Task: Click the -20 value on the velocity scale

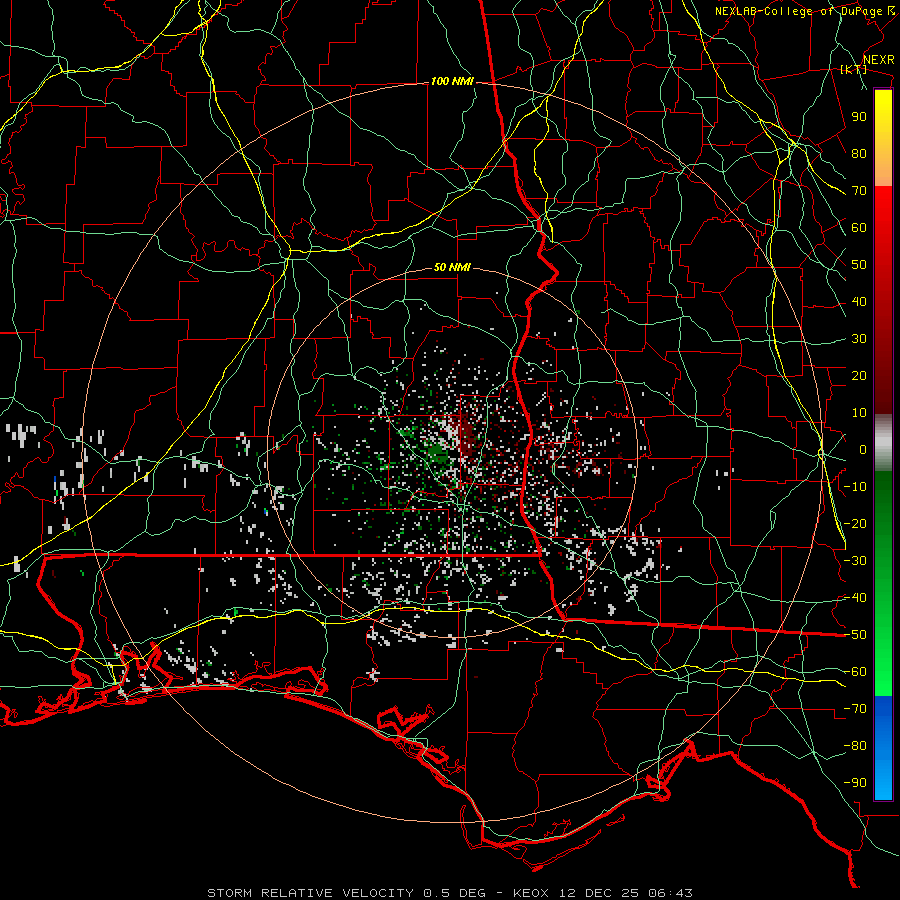Action: coord(855,523)
